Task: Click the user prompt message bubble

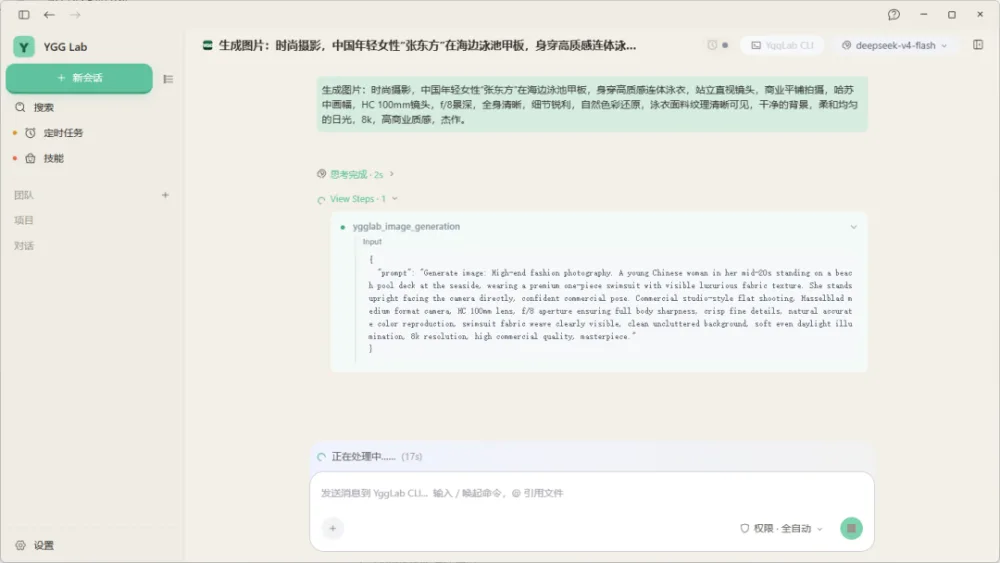Action: (x=592, y=105)
